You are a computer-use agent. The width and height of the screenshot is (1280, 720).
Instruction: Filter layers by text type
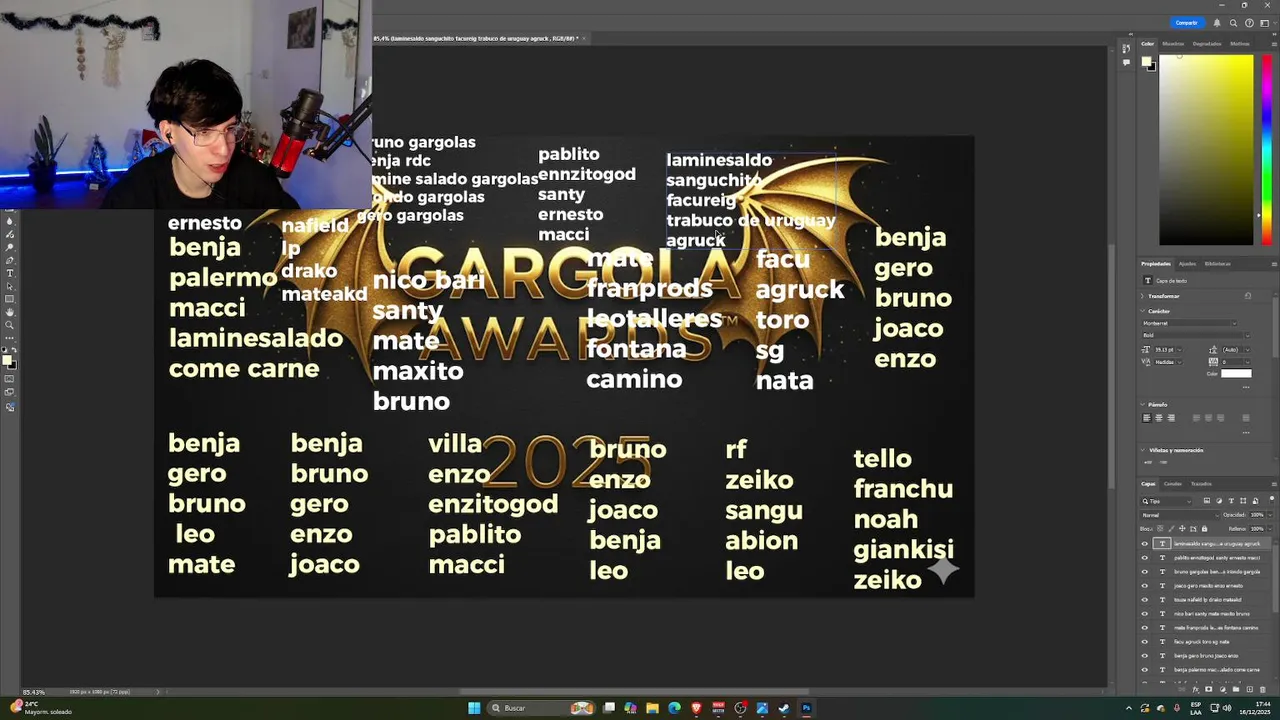click(x=1231, y=501)
